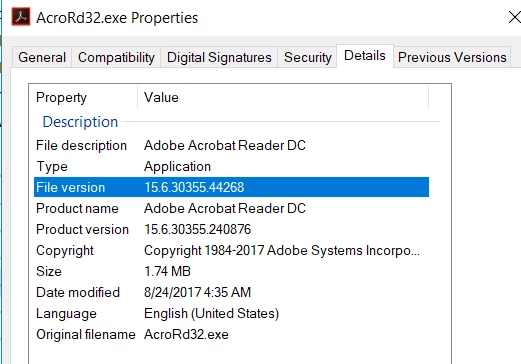Select the Product name row

pos(231,208)
